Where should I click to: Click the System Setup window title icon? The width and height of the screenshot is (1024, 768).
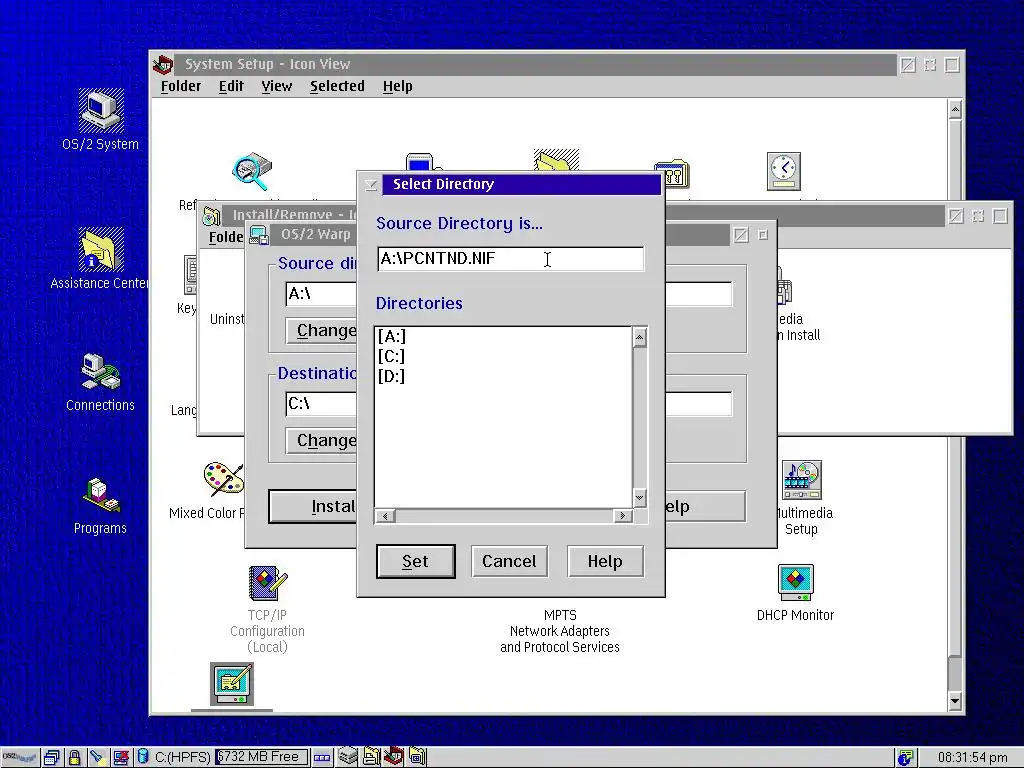coord(163,65)
